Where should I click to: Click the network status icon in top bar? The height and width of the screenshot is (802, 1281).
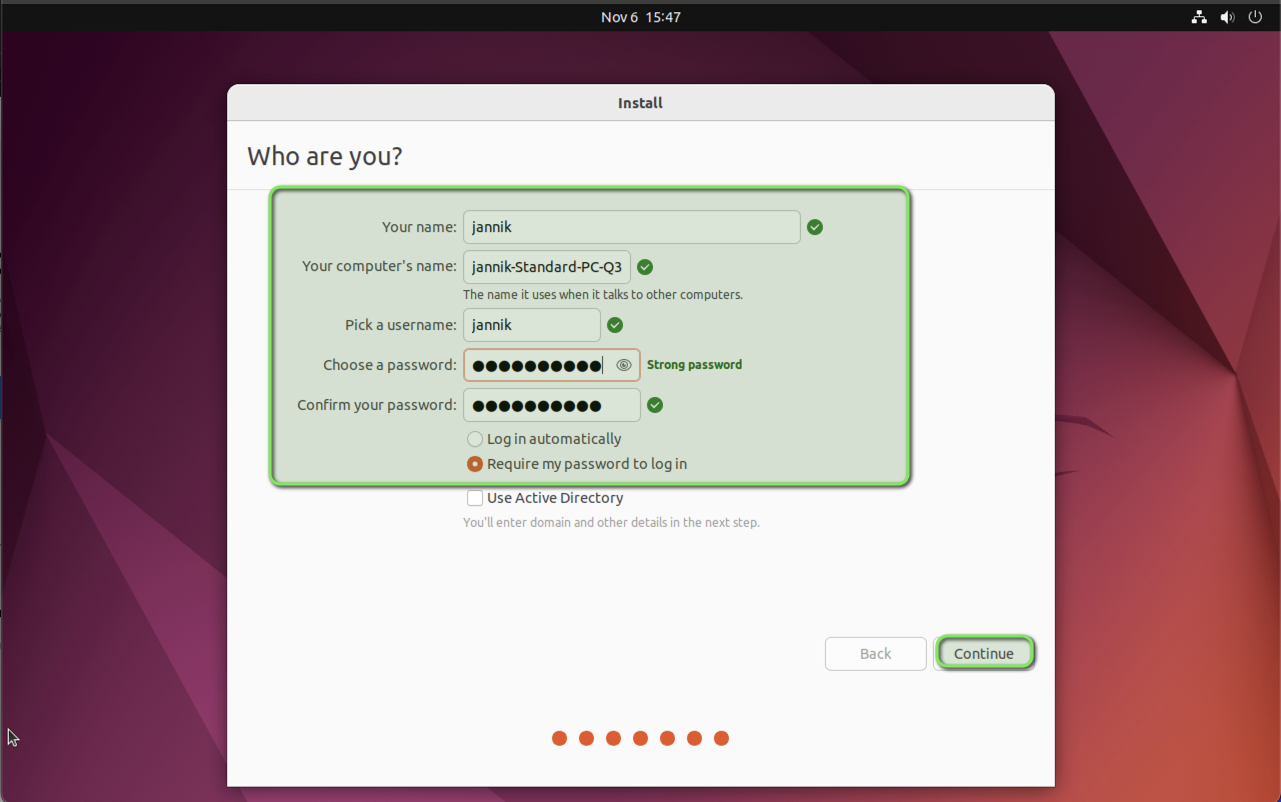point(1199,17)
